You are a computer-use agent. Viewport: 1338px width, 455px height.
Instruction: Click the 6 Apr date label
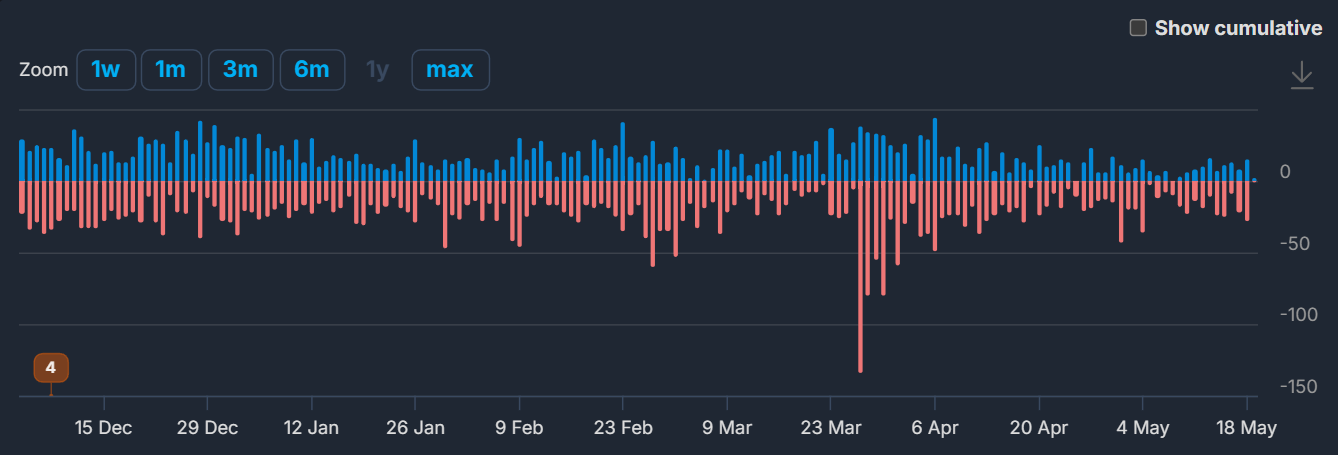[x=935, y=428]
